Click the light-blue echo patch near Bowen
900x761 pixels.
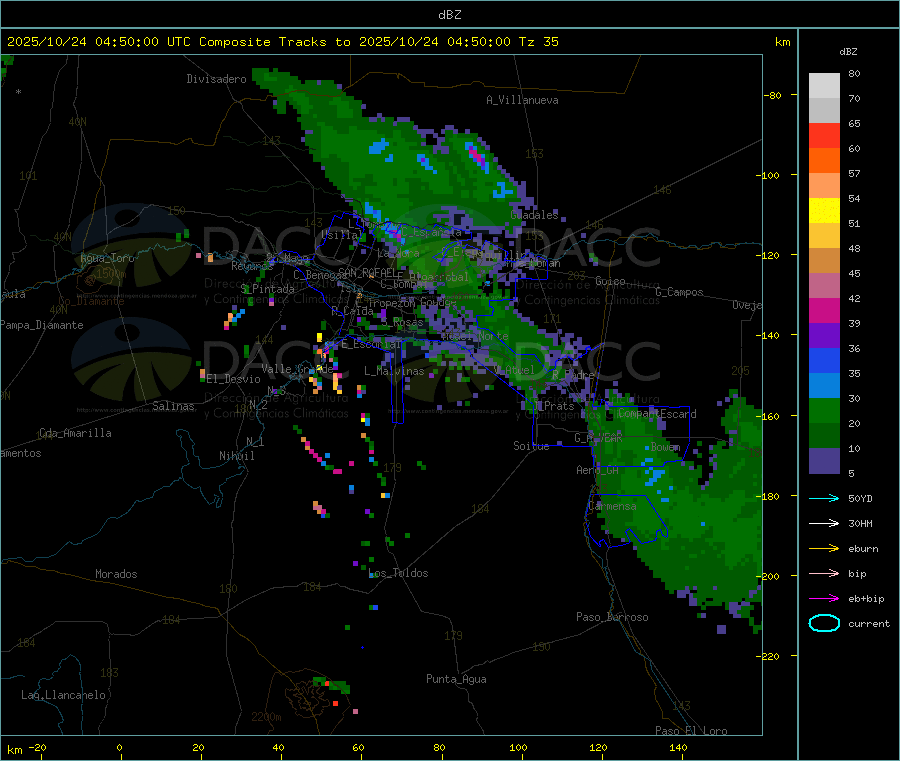(x=654, y=476)
